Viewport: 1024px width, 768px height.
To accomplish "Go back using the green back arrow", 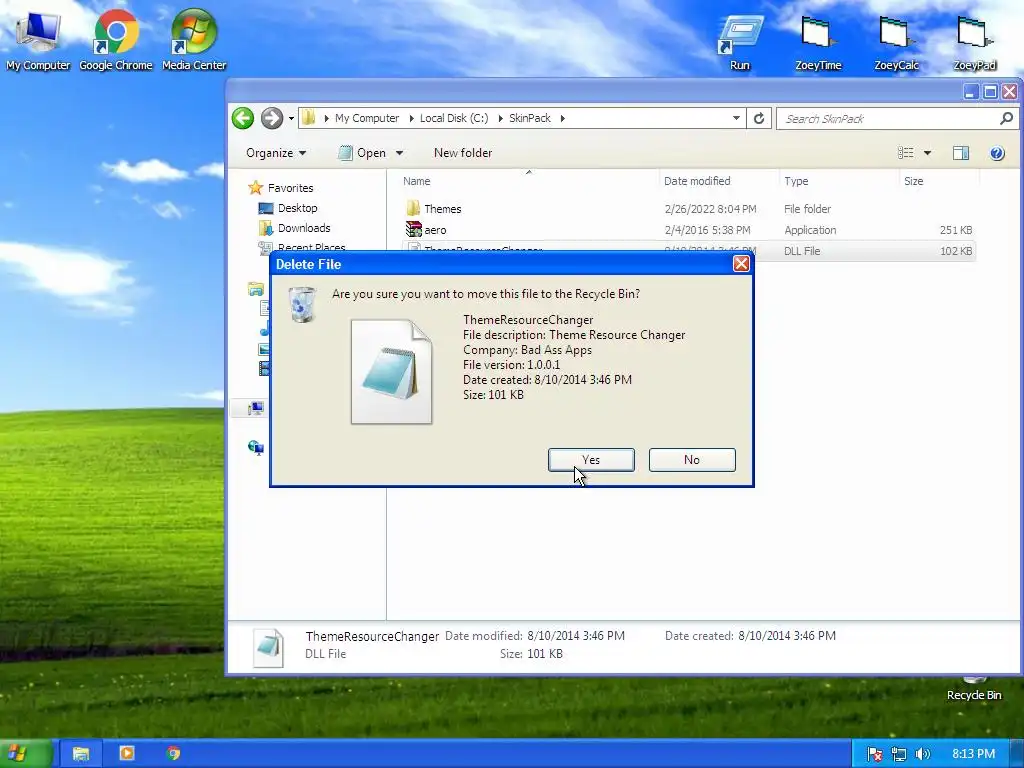I will (x=243, y=118).
